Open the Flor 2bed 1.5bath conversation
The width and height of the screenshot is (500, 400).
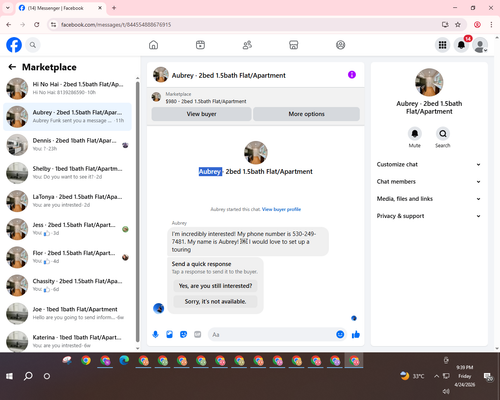(67, 257)
